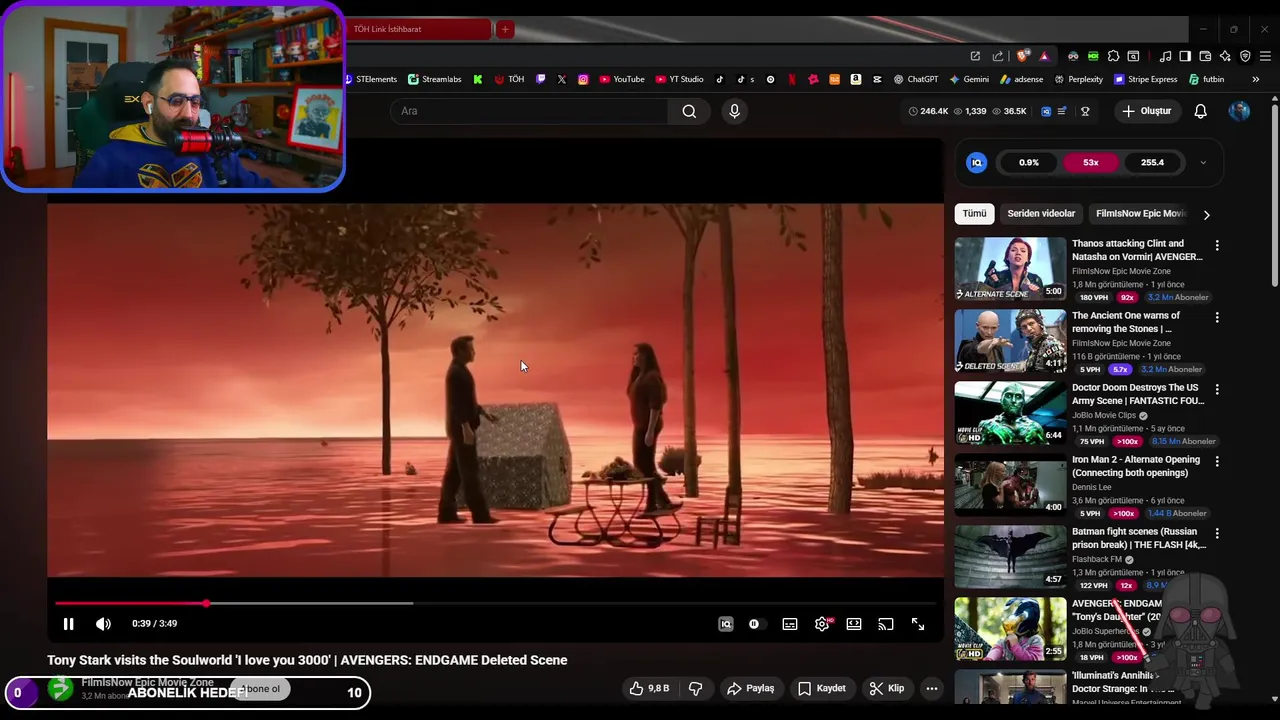Open Iron Man 2 Alternate Opening title
The width and height of the screenshot is (1280, 720).
pyautogui.click(x=1136, y=466)
